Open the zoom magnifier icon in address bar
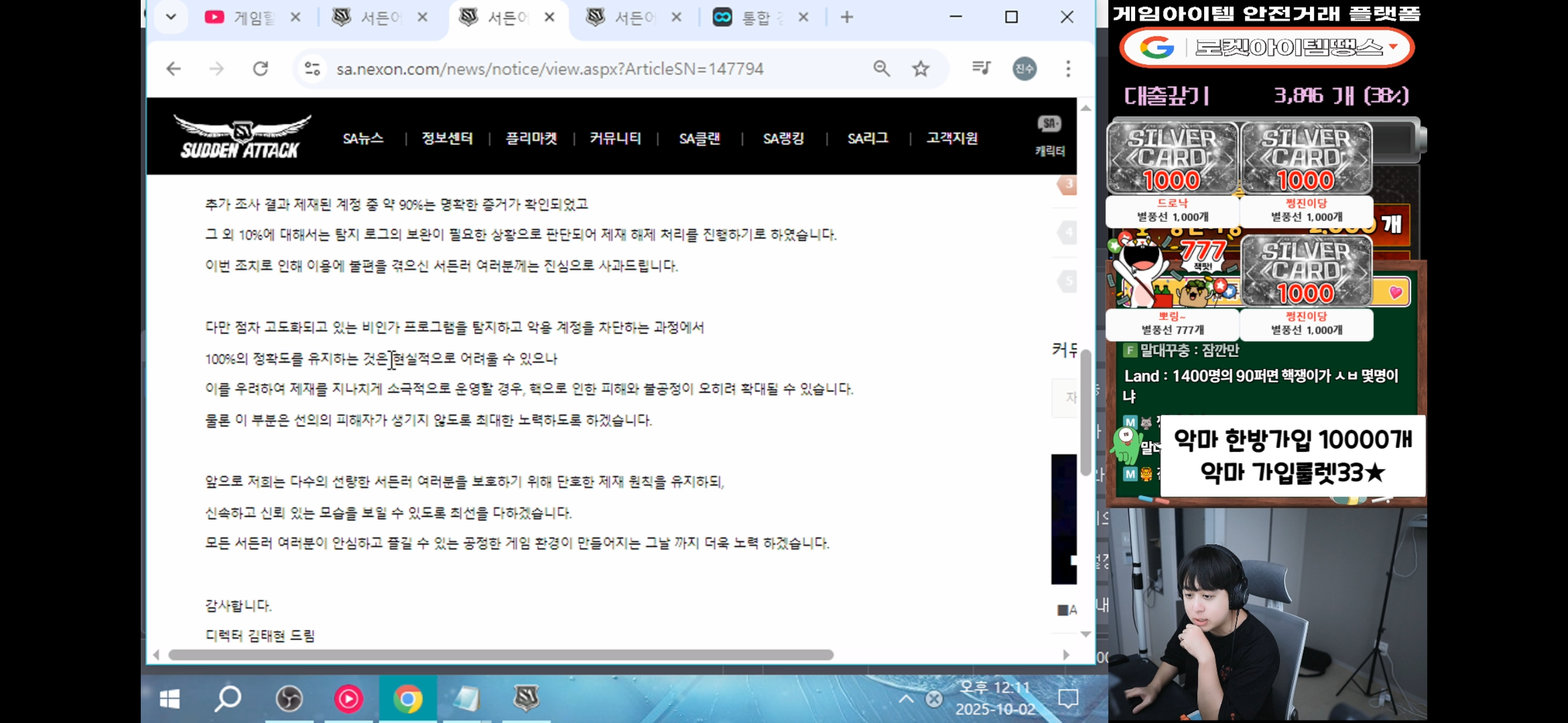This screenshot has height=723, width=1568. [882, 69]
